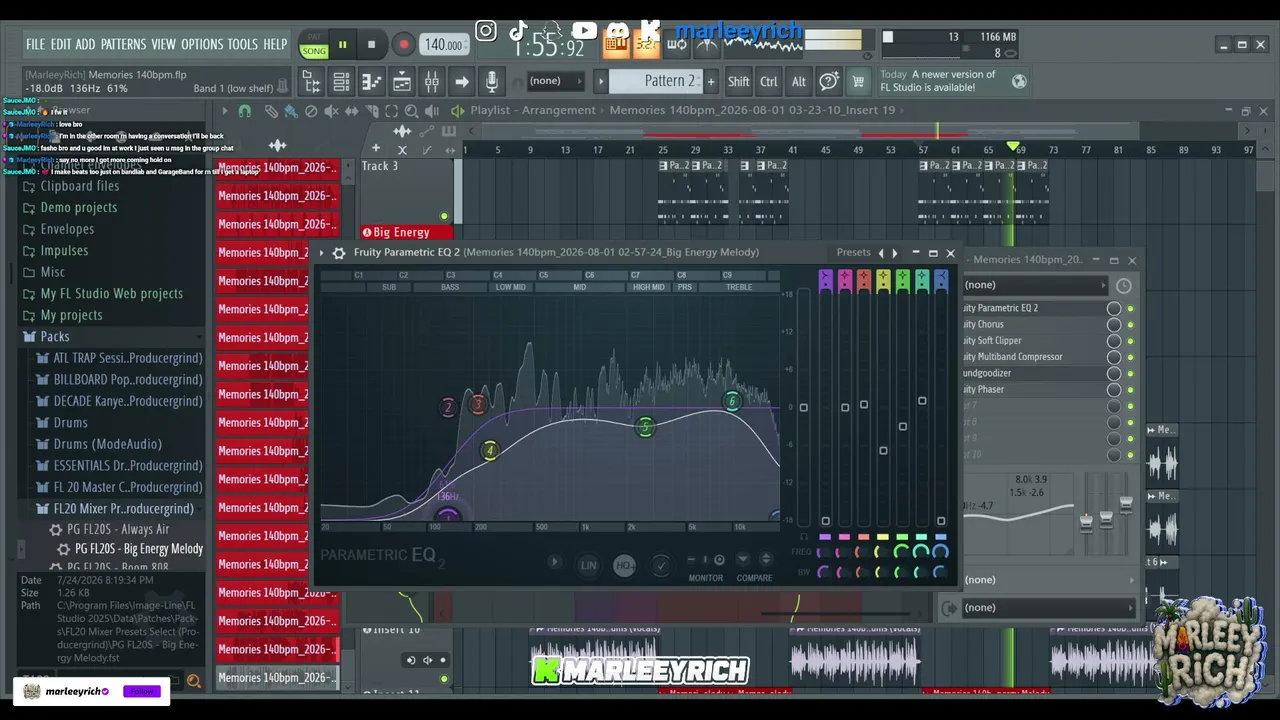Open the EQ Presets menu
The image size is (1280, 720).
tap(853, 253)
